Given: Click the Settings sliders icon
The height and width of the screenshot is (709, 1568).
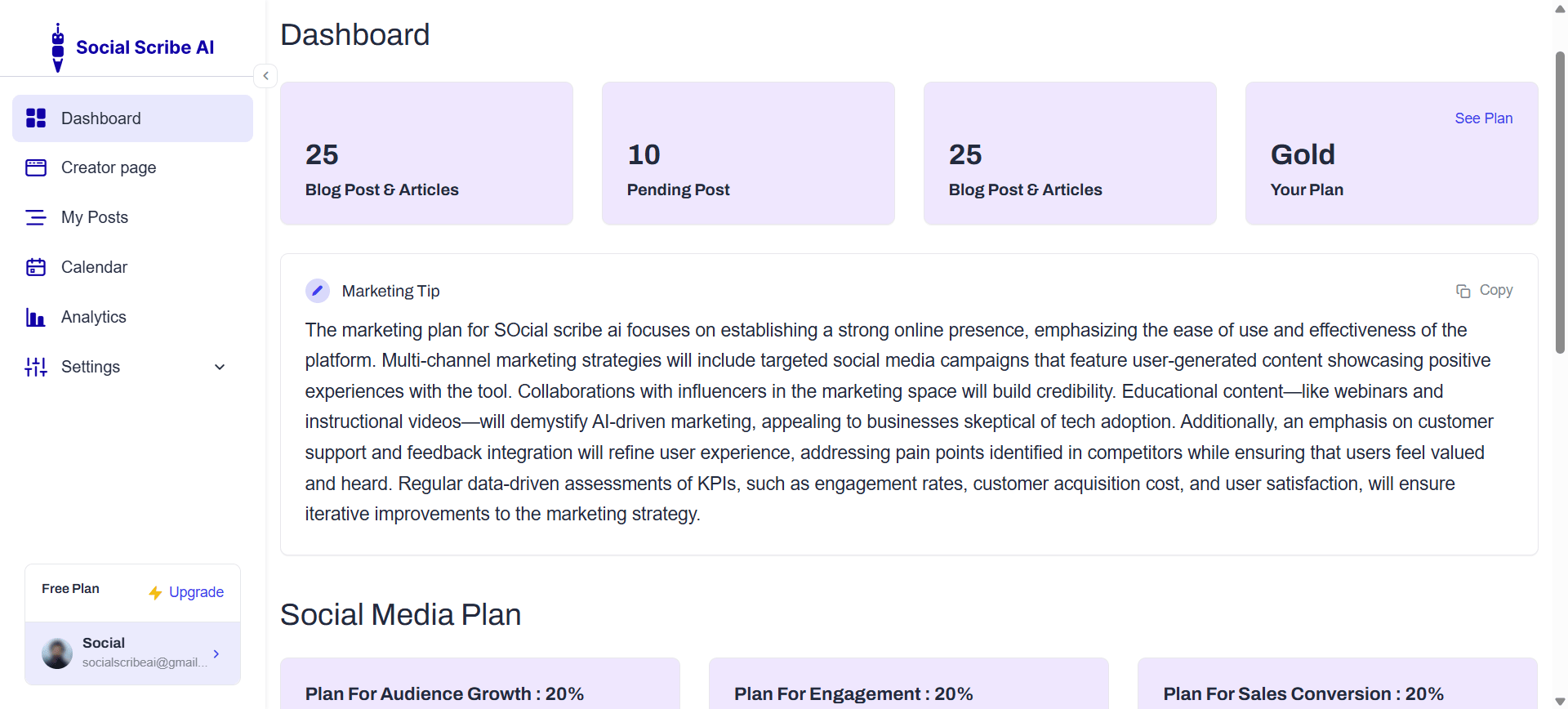Looking at the screenshot, I should 36,367.
